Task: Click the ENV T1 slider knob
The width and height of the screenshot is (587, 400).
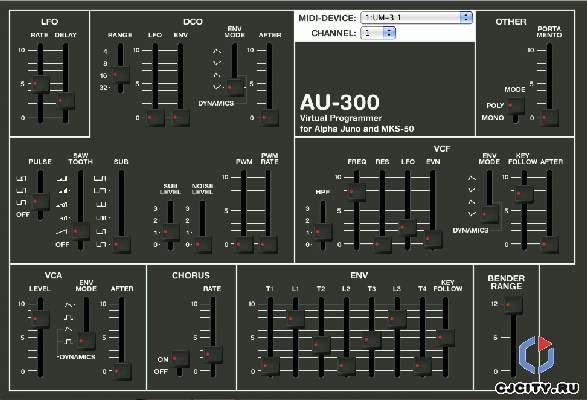Action: (270, 365)
